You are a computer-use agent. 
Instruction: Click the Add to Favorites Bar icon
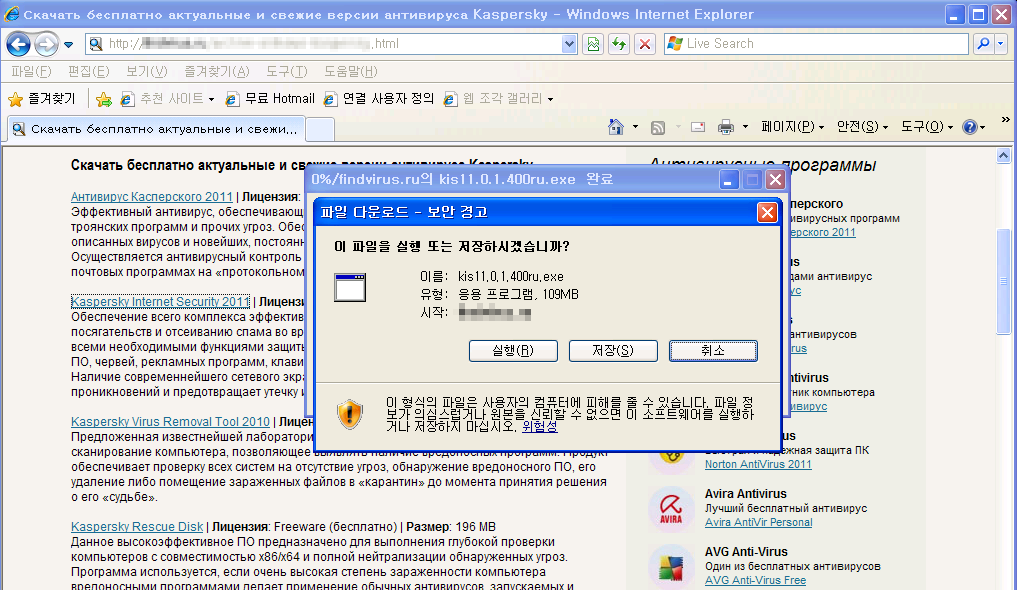[103, 99]
